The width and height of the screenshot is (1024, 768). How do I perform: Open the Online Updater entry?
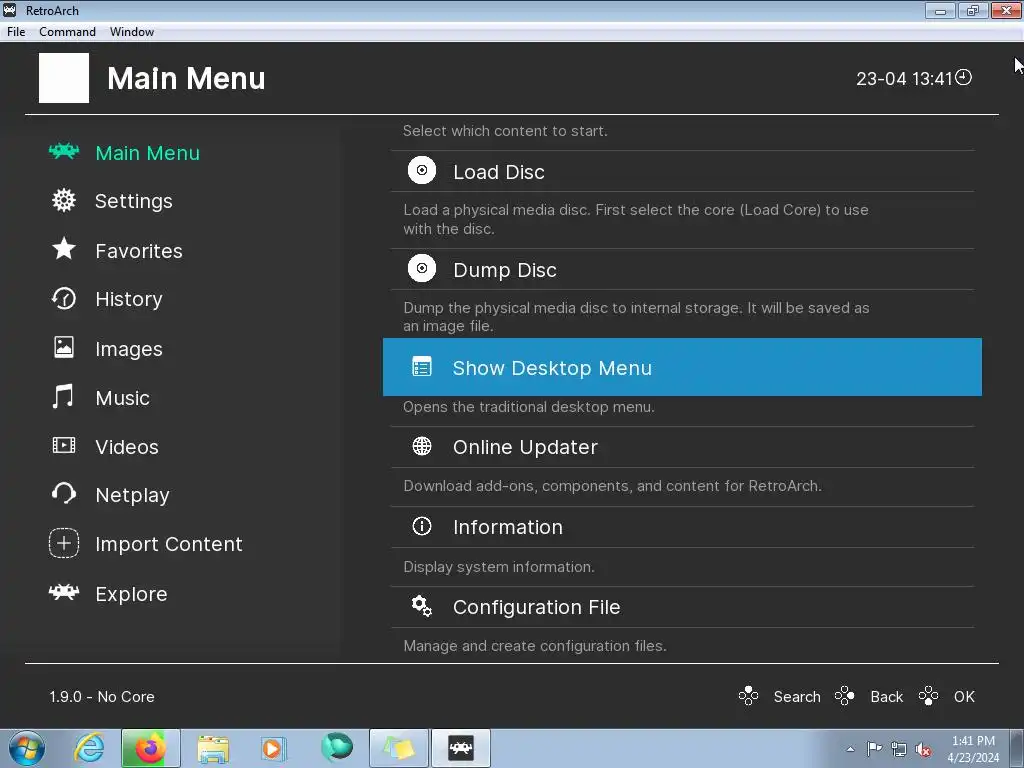pos(682,447)
